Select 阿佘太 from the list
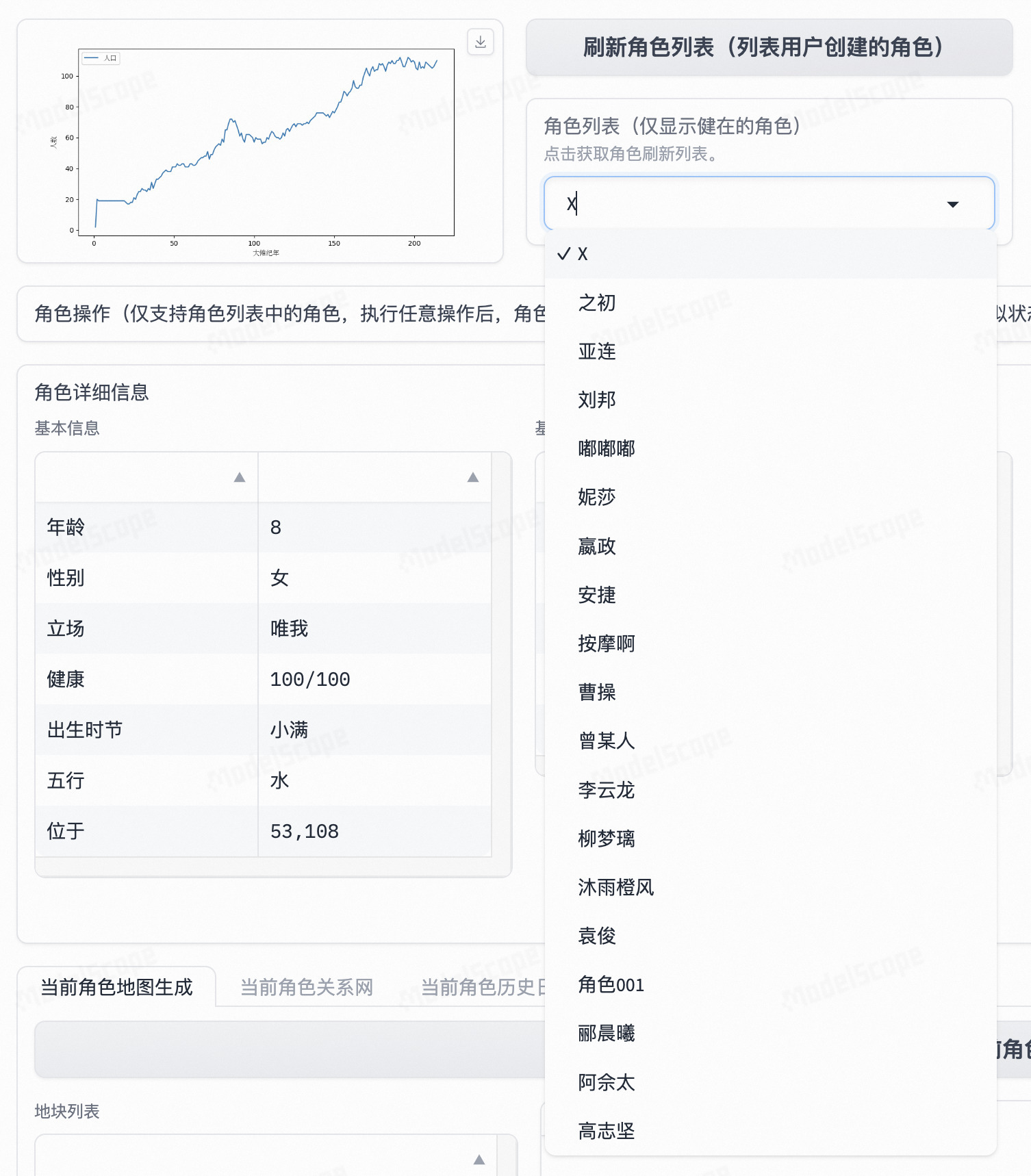Image resolution: width=1031 pixels, height=1176 pixels. (x=771, y=1082)
